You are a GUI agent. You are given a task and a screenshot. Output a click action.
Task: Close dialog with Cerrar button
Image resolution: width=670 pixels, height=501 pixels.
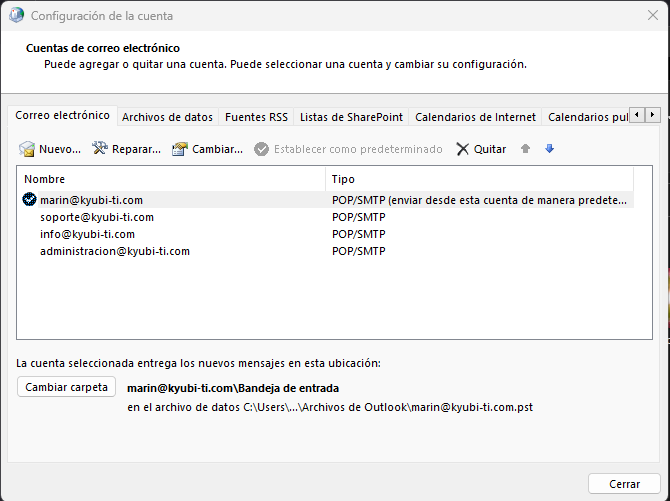624,484
